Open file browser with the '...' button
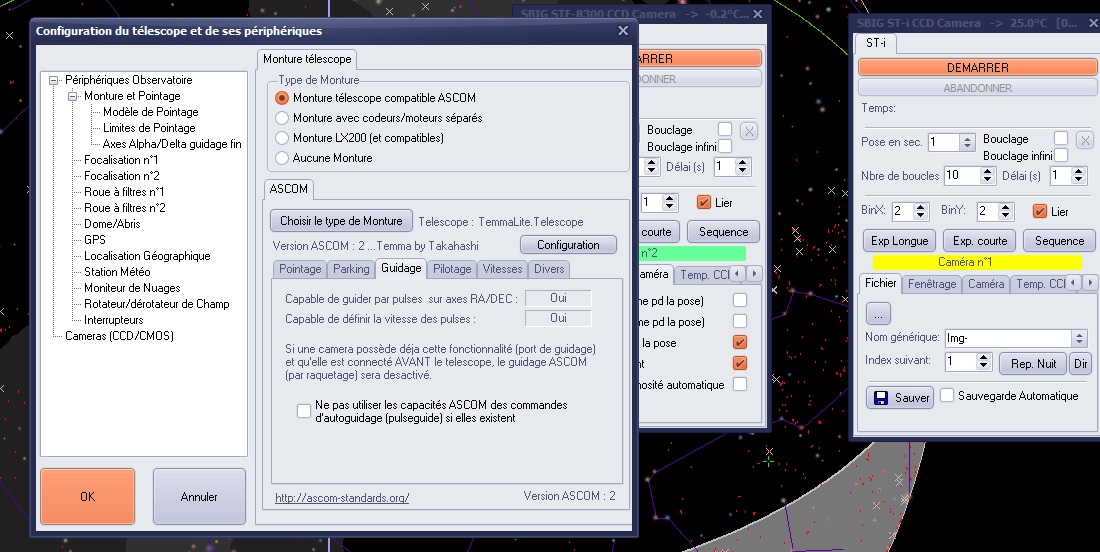The image size is (1100, 552). tap(878, 313)
